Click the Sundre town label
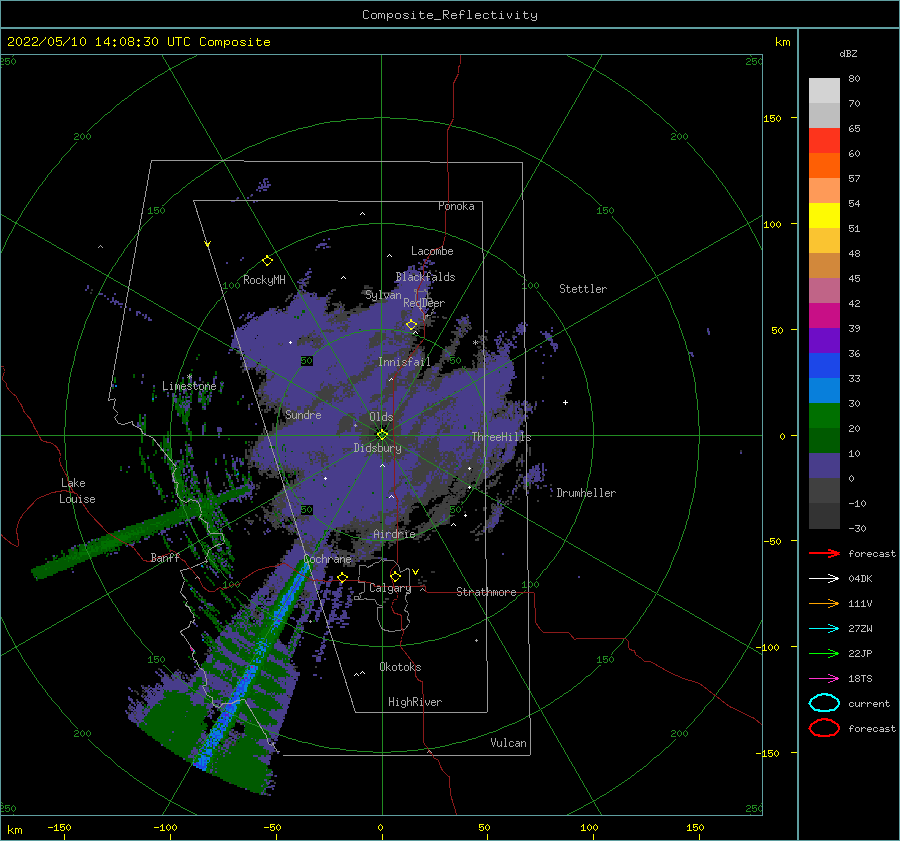The width and height of the screenshot is (900, 841). click(303, 414)
